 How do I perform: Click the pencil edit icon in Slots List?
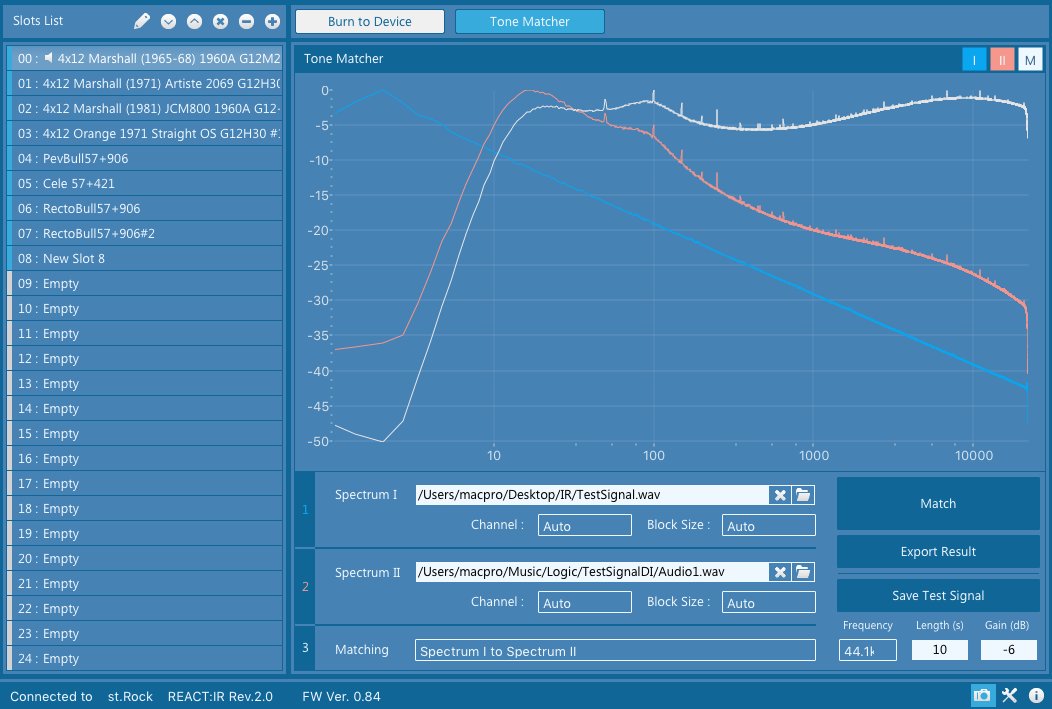pyautogui.click(x=142, y=21)
